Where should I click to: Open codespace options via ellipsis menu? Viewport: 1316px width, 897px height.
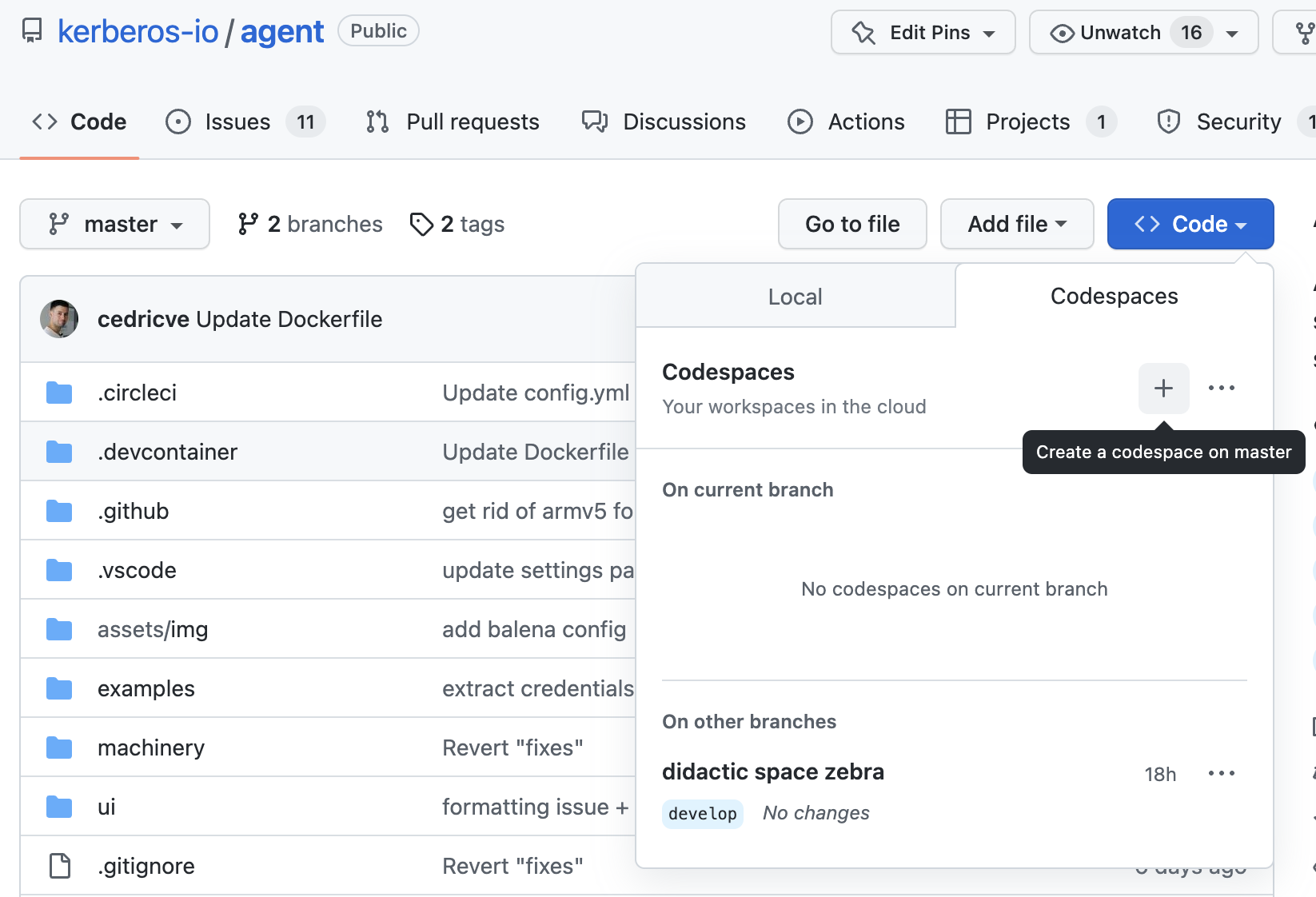[x=1221, y=389]
